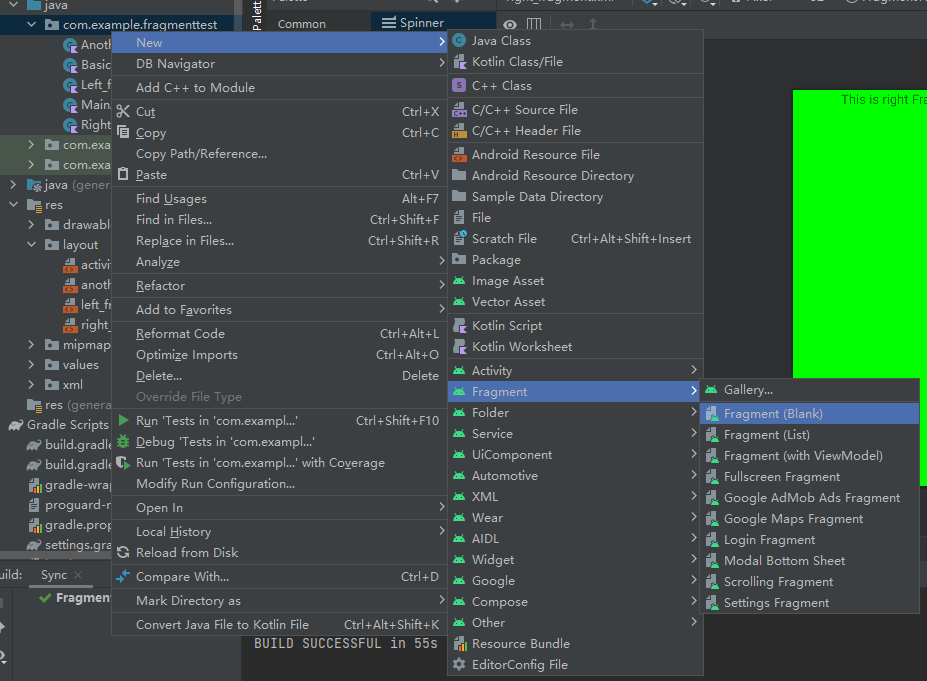Open the Activity submenu arrow

(693, 370)
